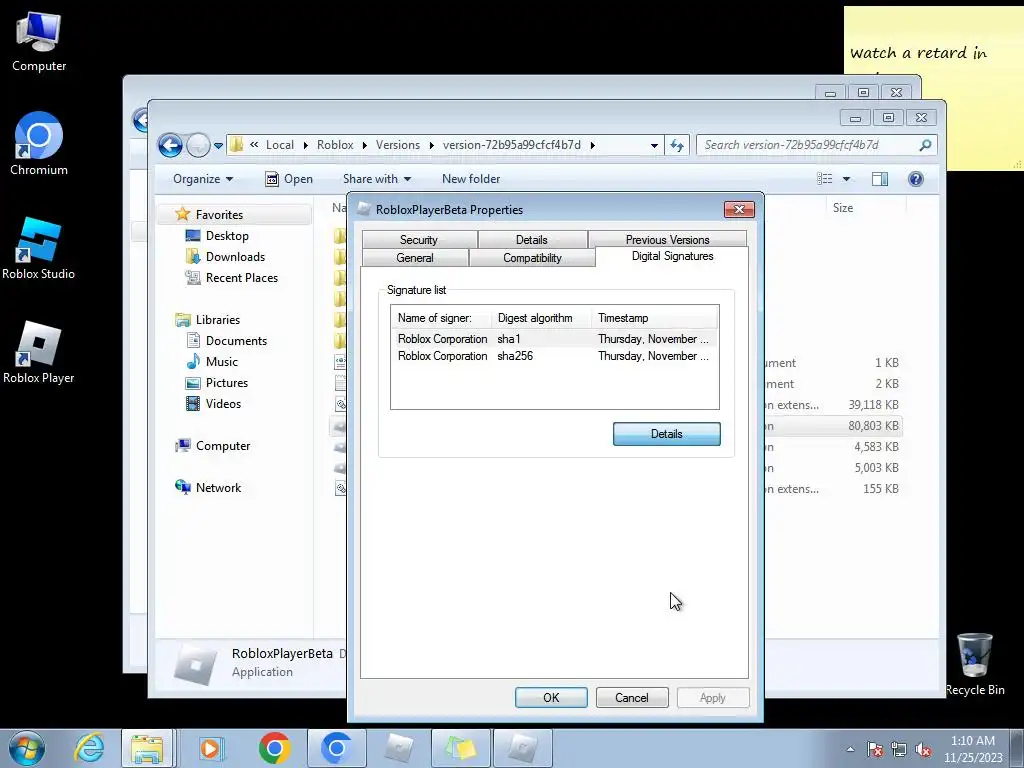Expand the arrow after Local in breadcrumb
1024x768 pixels.
(x=306, y=145)
